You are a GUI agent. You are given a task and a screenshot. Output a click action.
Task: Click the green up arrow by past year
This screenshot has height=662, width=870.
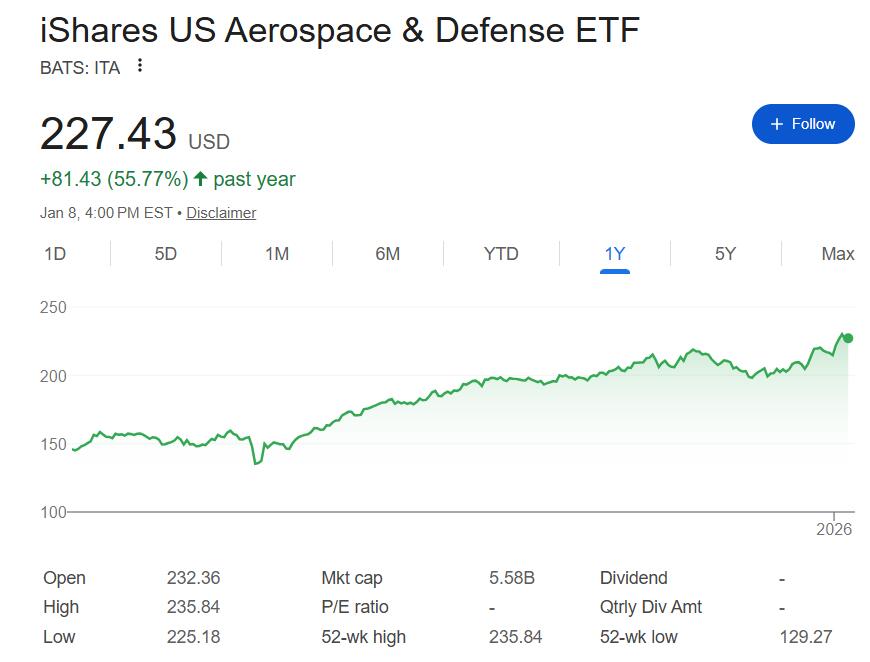[200, 179]
